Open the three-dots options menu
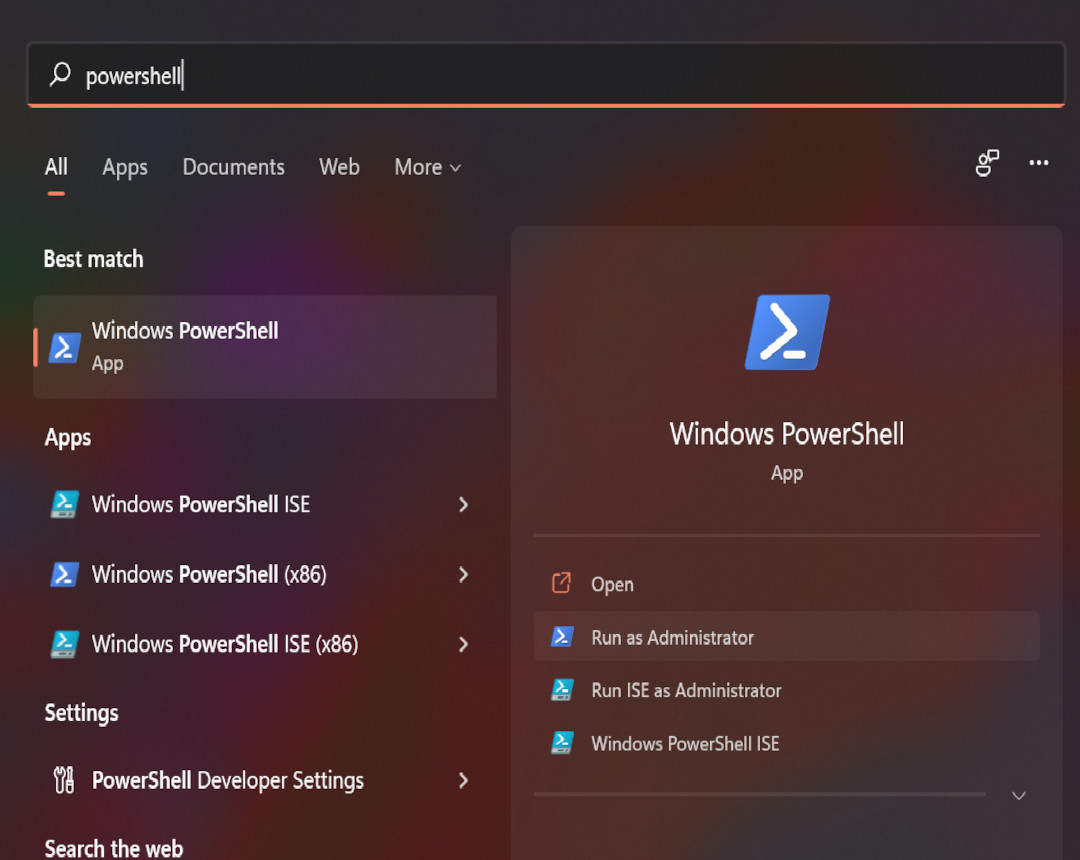Screen dimensions: 1080x860 pyautogui.click(x=1039, y=163)
